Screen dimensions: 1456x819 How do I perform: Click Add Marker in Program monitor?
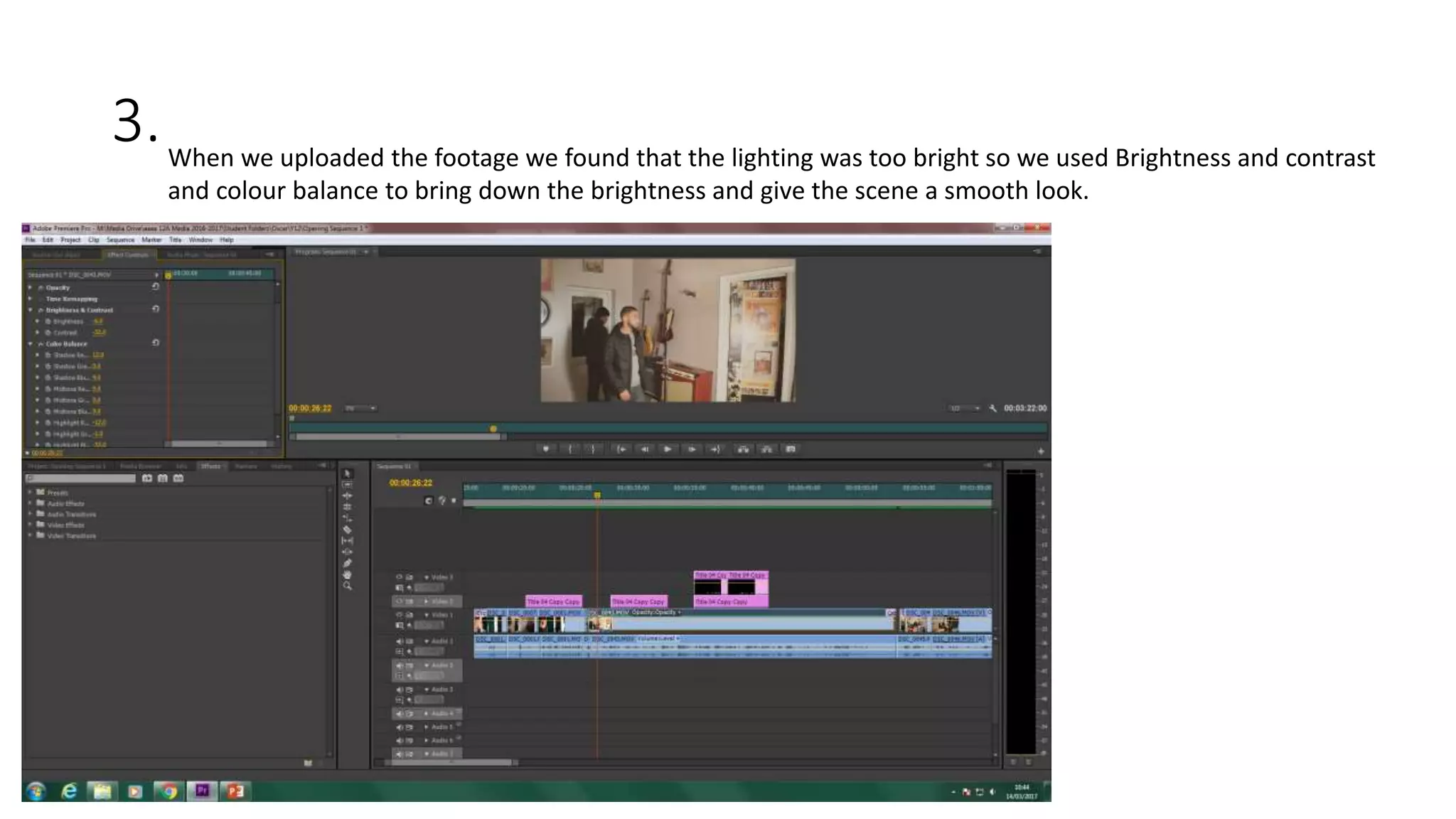click(x=546, y=449)
